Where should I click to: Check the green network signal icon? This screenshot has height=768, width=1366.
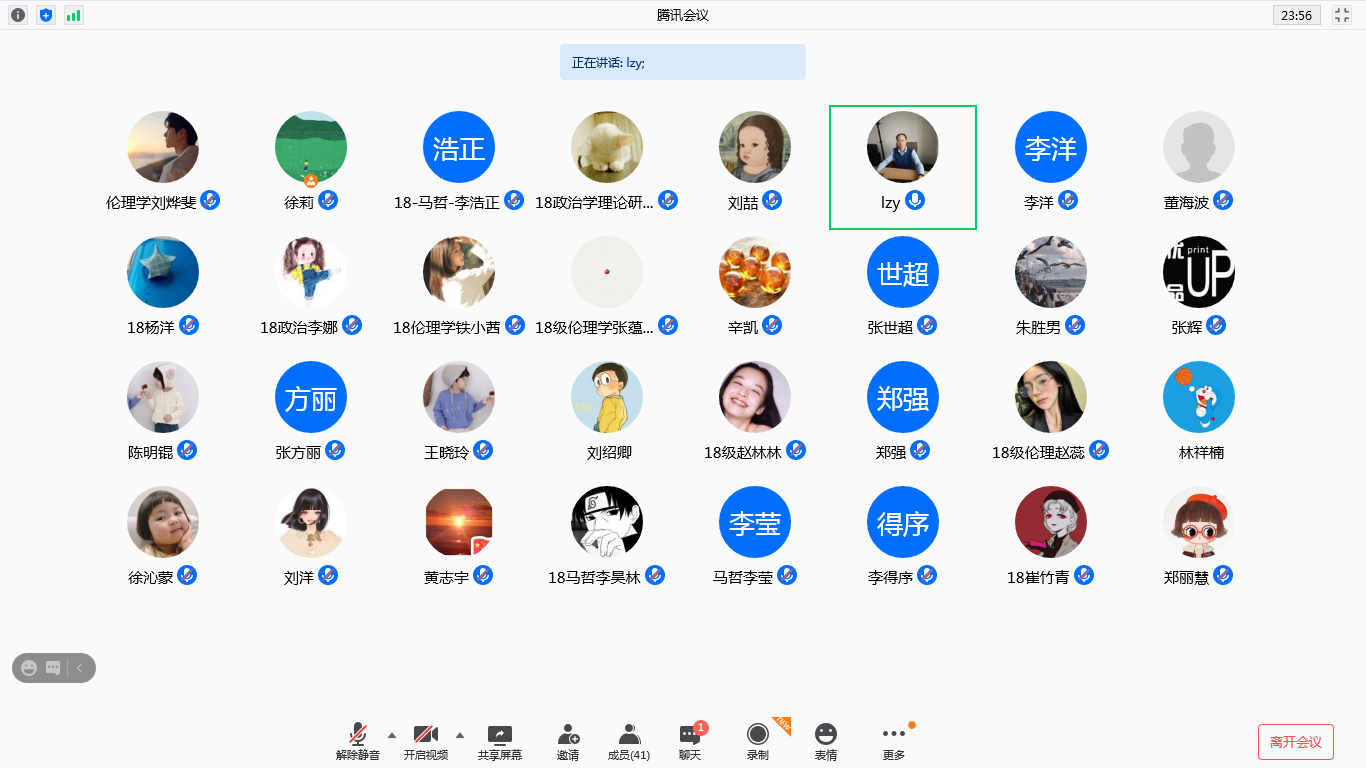tap(74, 15)
